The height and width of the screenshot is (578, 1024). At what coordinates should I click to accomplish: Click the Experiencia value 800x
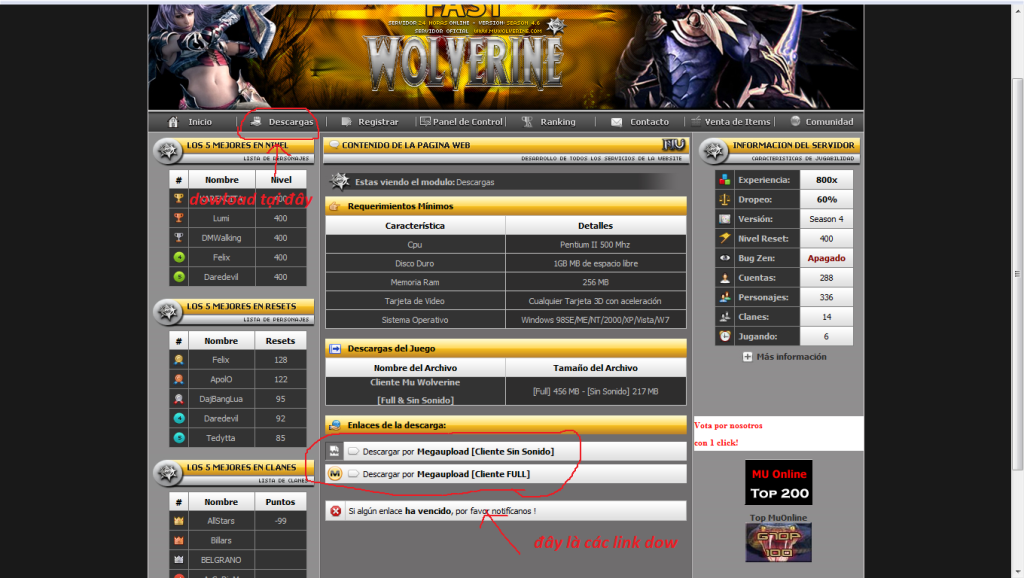tap(826, 180)
